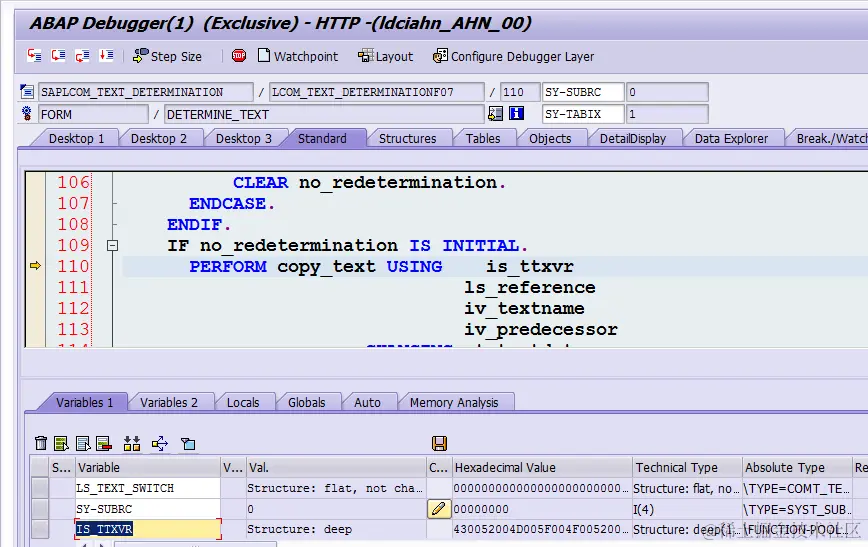Switch to the Auto tab
The height and width of the screenshot is (547, 868).
368,402
